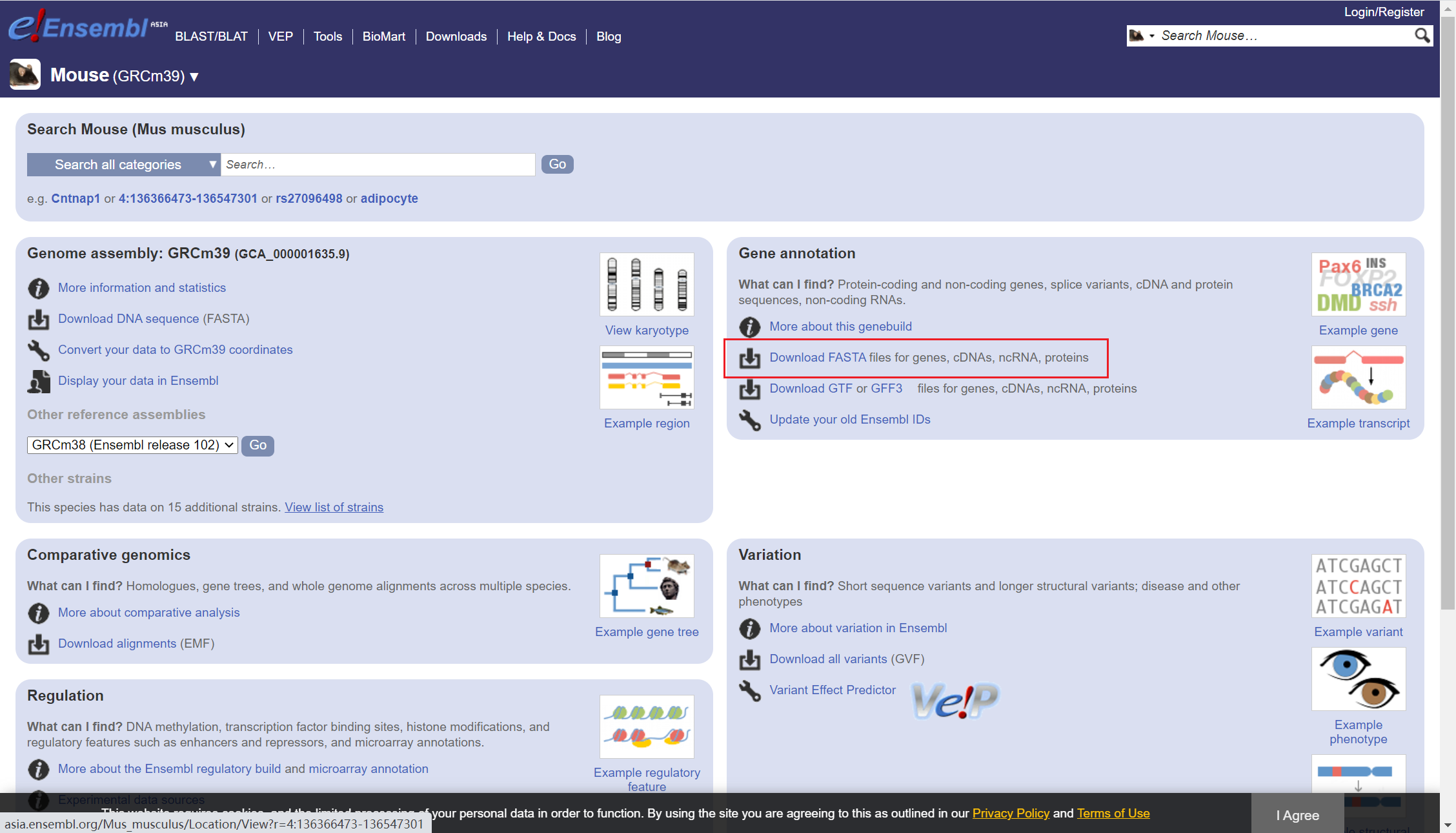The height and width of the screenshot is (833, 1456).
Task: Open the BioMart menu item
Action: coord(384,37)
